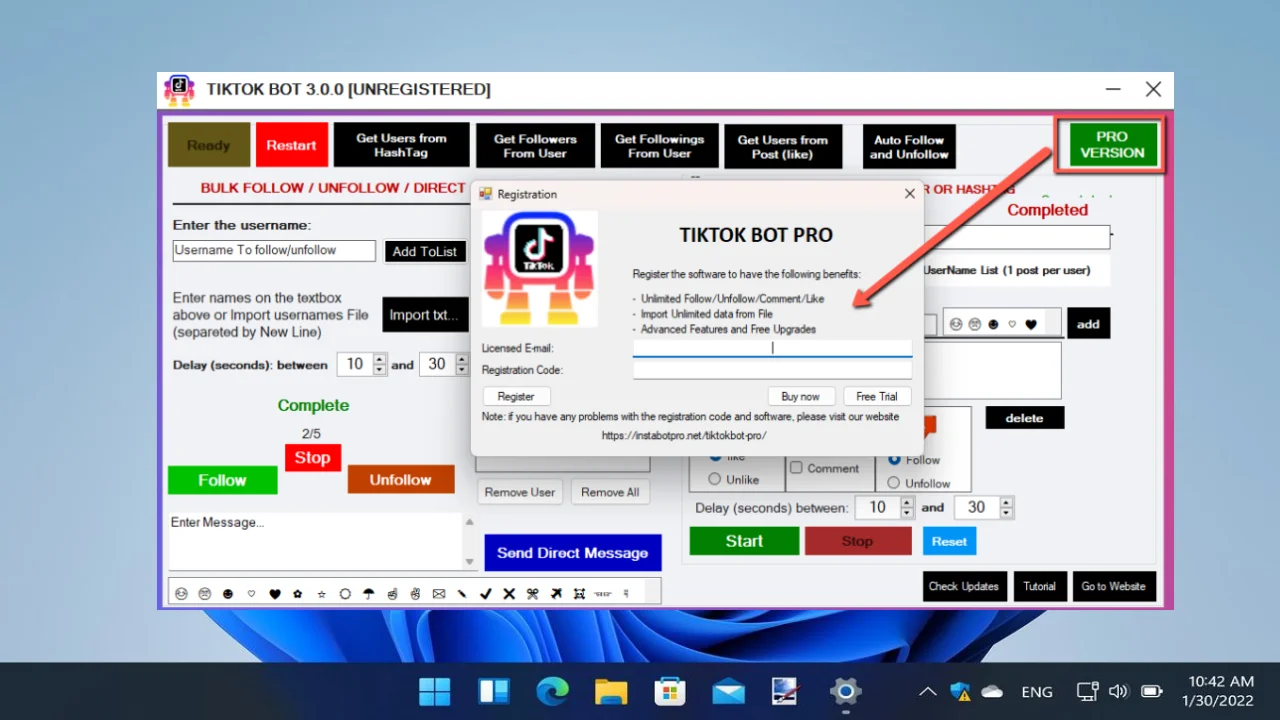Screen dimensions: 1280x720
Task: Click the red Restart button
Action: pyautogui.click(x=291, y=145)
